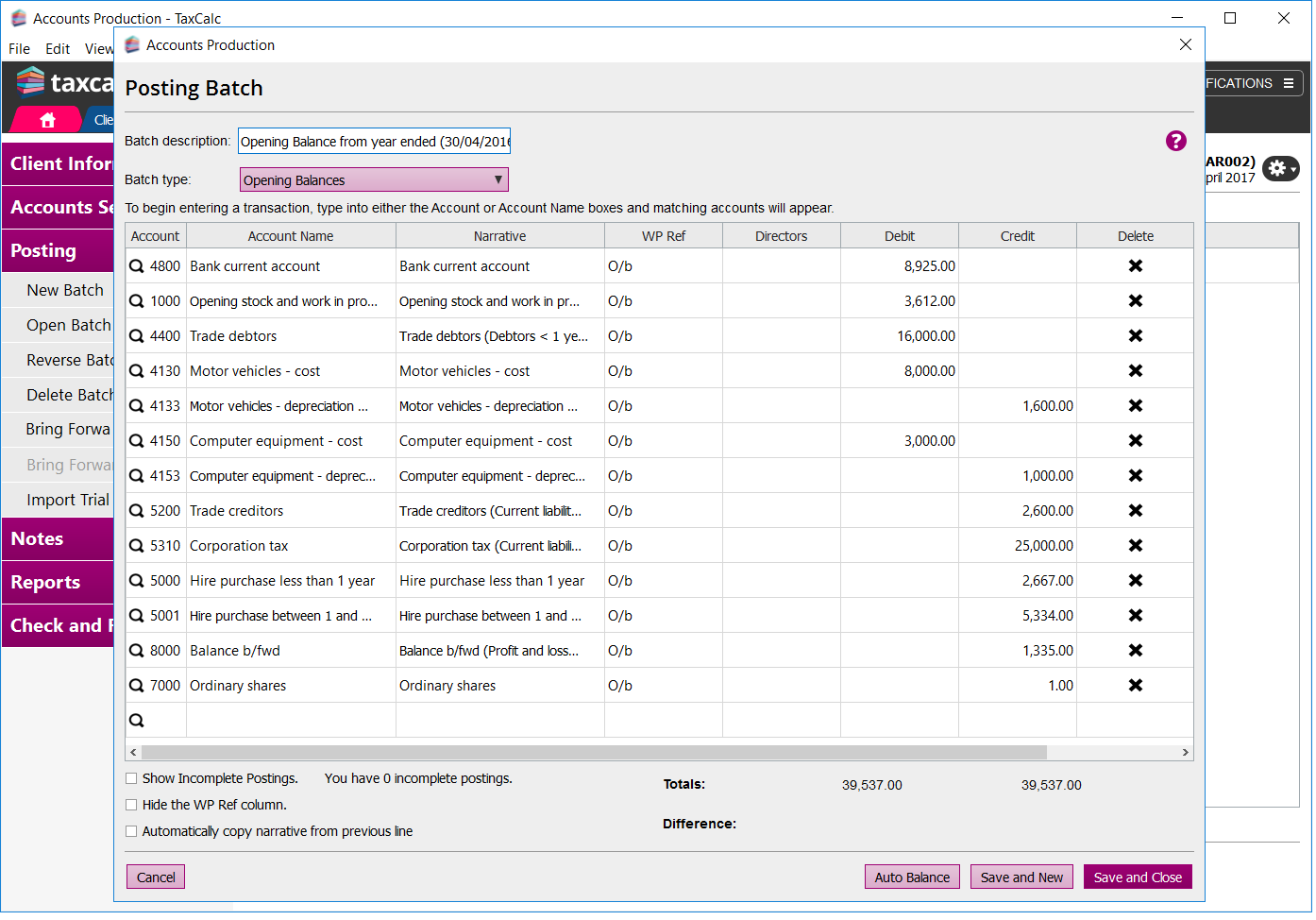Open account lookup for Trade creditors row
The image size is (1316, 920).
(x=137, y=512)
